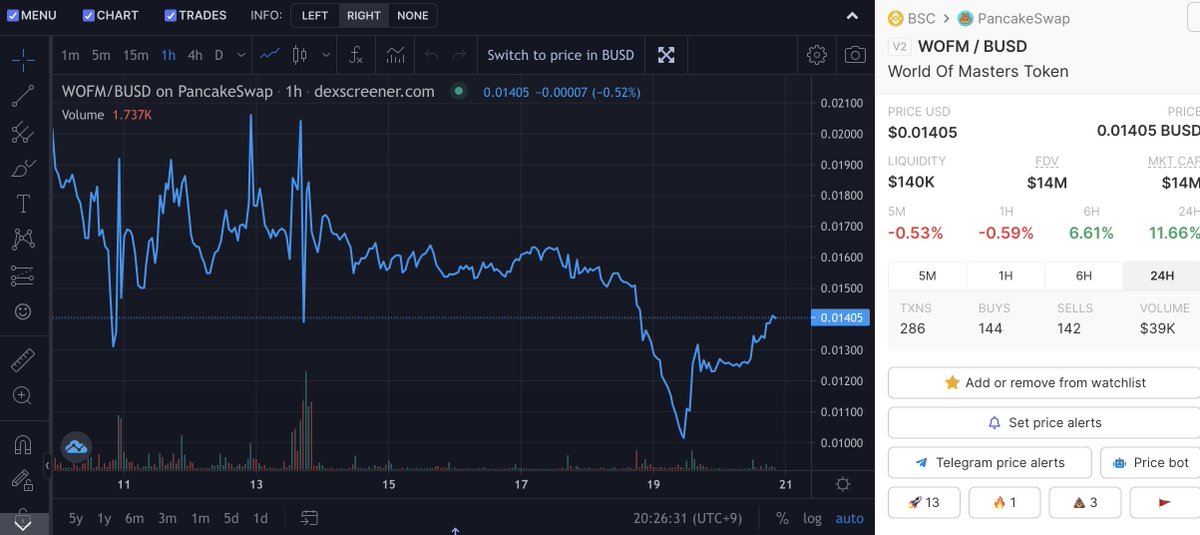Screen dimensions: 1200x535
Task: Toggle stay in drawing mode pencil-lock icon
Action: pyautogui.click(x=23, y=481)
